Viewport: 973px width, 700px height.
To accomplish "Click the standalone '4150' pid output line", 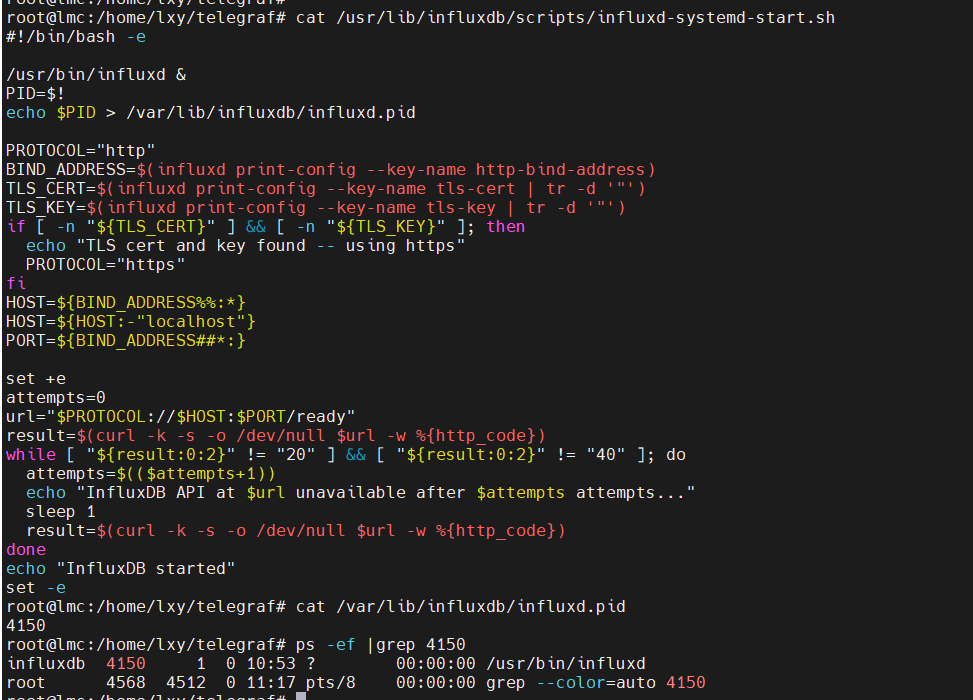I will (26, 626).
